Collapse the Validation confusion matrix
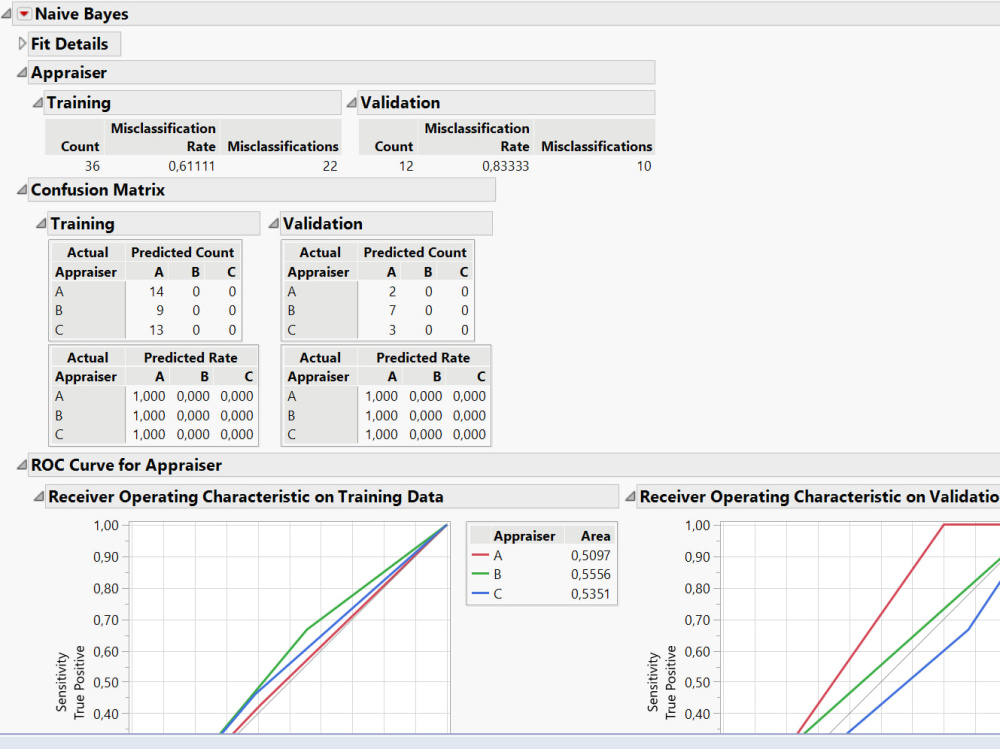This screenshot has height=749, width=1000. click(x=274, y=223)
